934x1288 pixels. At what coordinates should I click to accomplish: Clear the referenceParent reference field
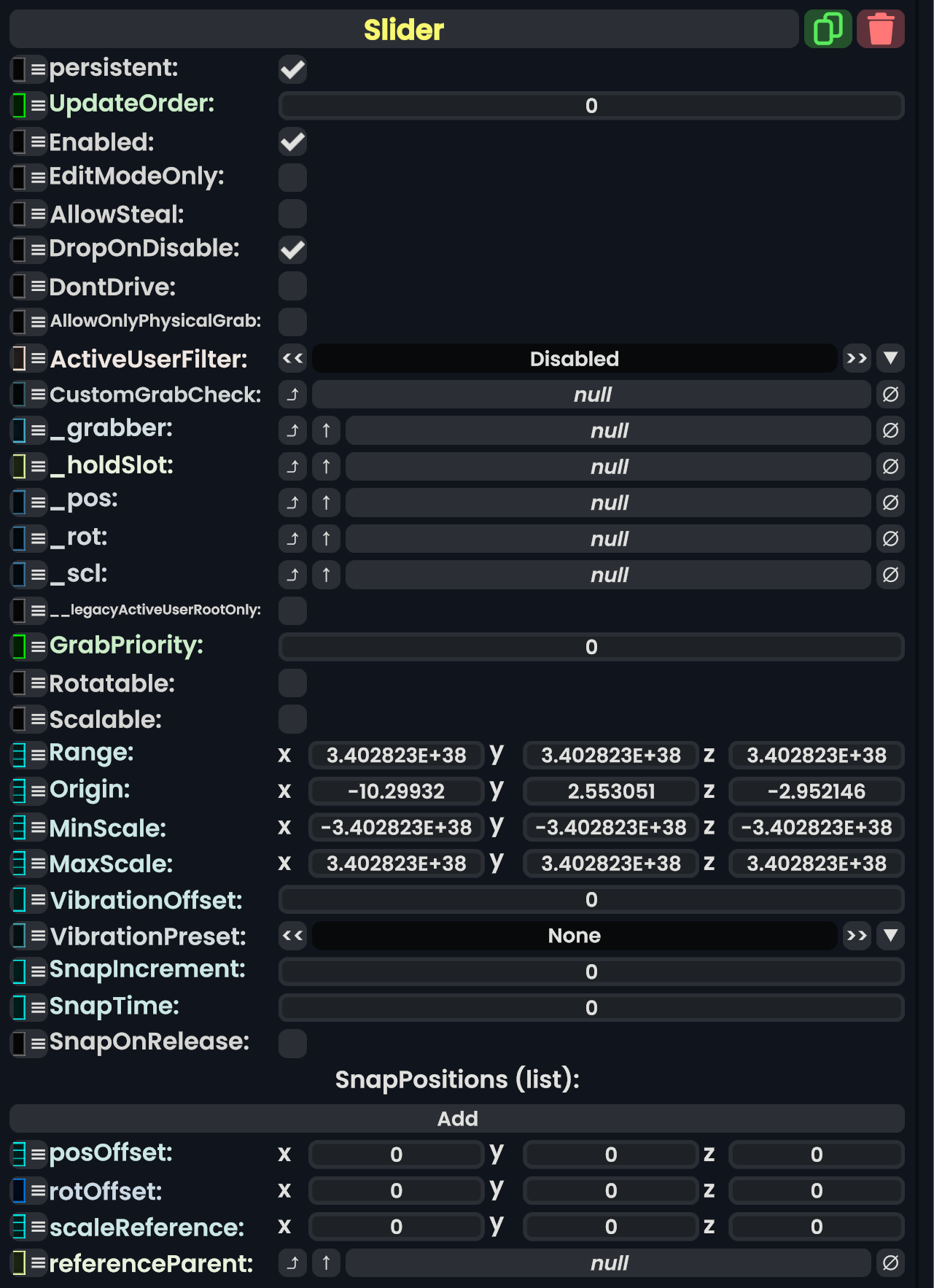pos(890,1263)
